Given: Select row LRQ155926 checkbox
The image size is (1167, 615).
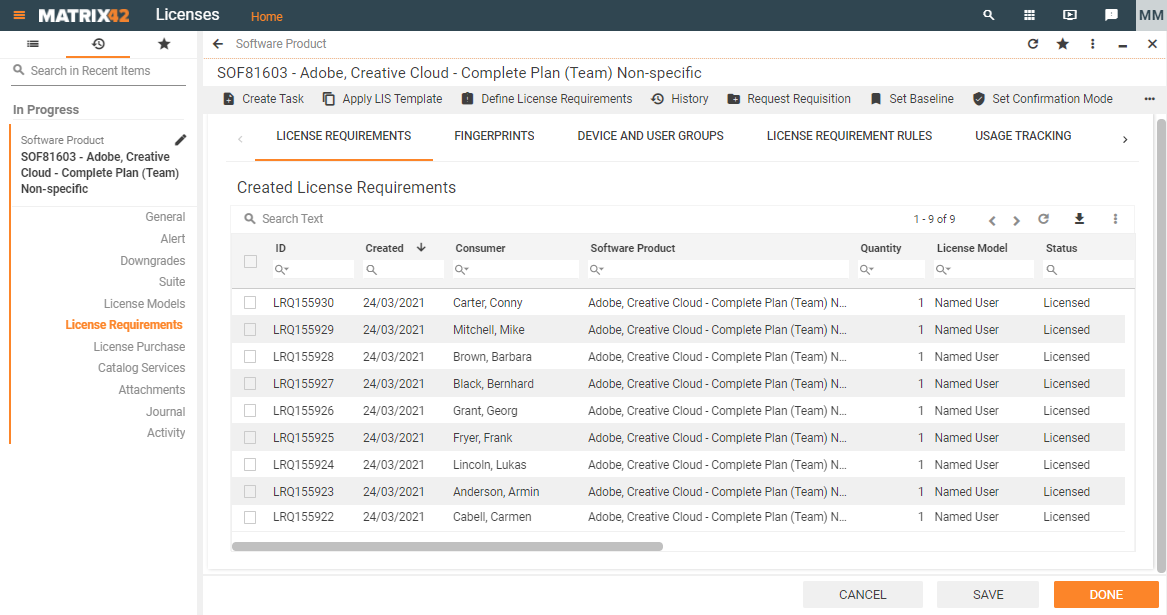Looking at the screenshot, I should [x=250, y=410].
